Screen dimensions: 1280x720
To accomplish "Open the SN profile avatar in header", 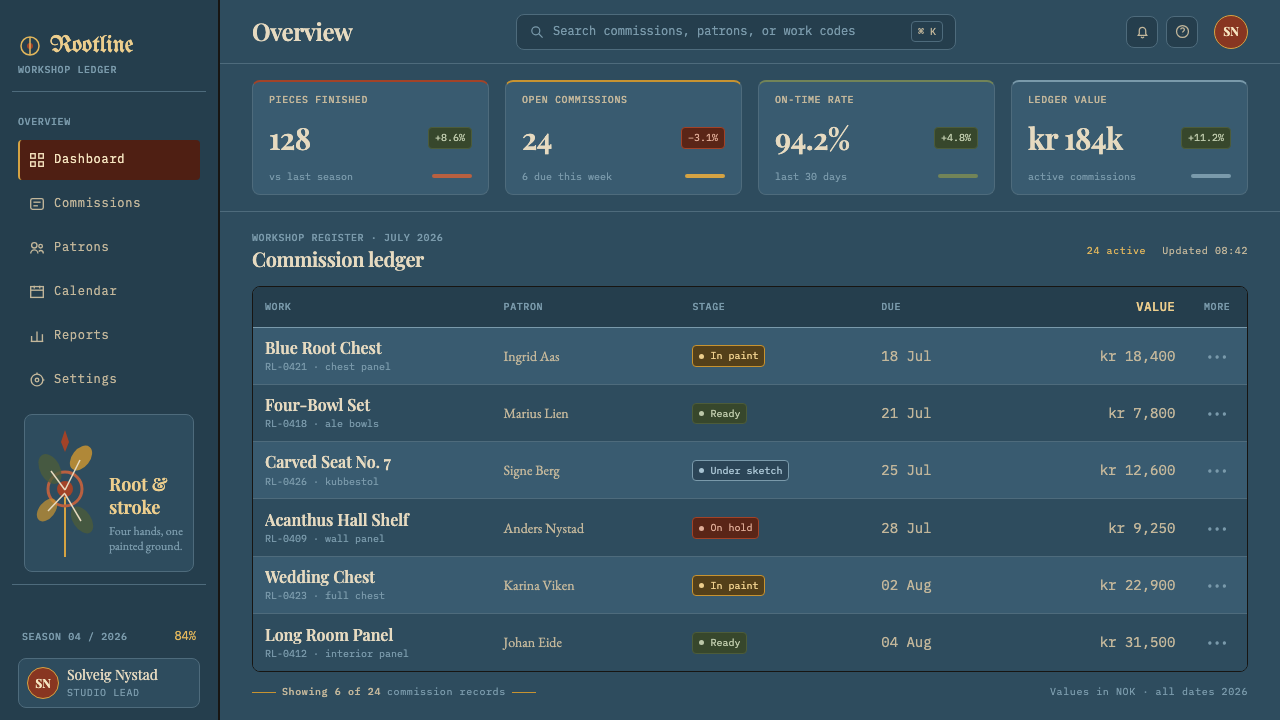I will click(1231, 32).
